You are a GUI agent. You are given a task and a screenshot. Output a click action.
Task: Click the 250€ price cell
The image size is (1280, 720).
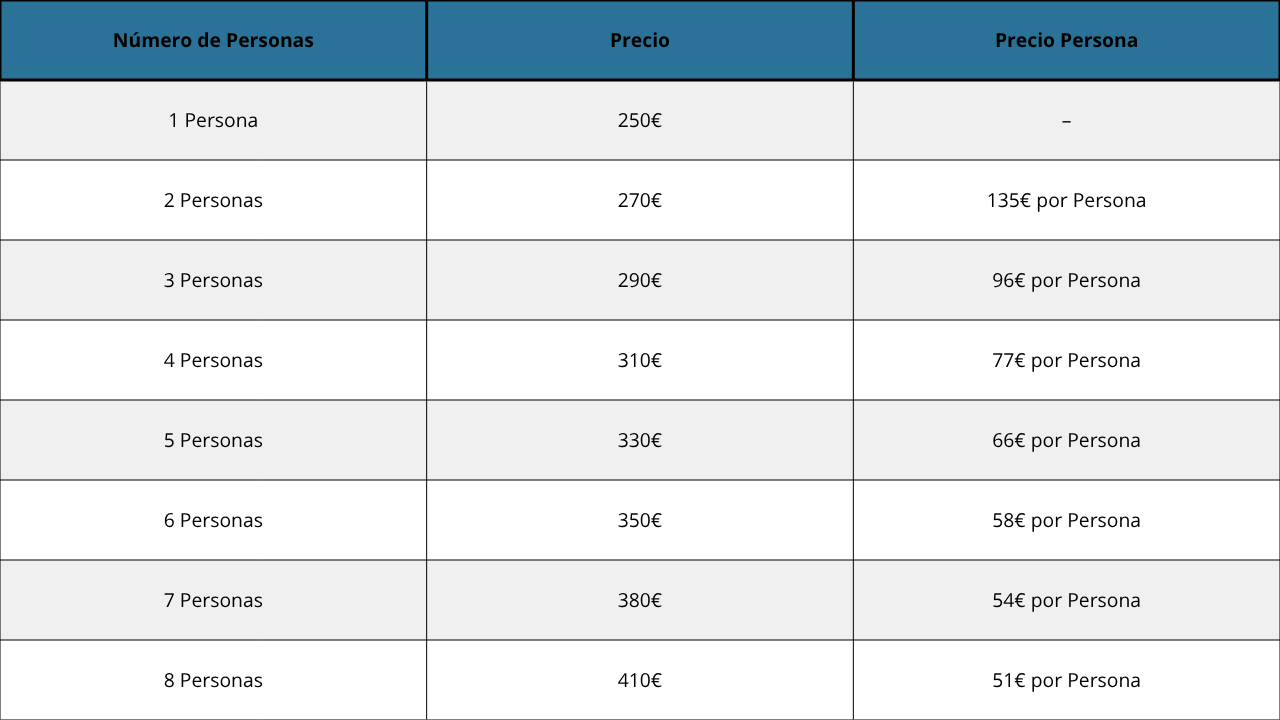point(640,121)
